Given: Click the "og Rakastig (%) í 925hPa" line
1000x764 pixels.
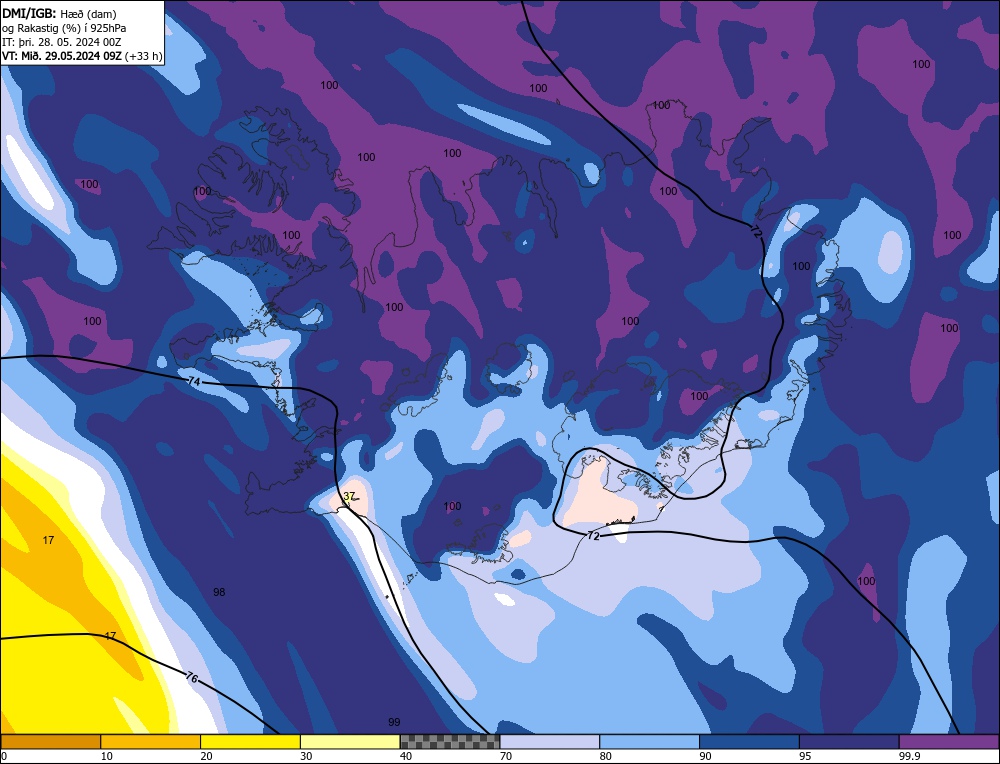Looking at the screenshot, I should point(64,28).
